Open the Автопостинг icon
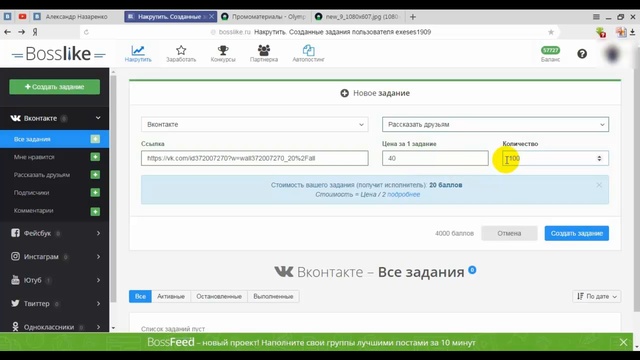 coord(308,50)
